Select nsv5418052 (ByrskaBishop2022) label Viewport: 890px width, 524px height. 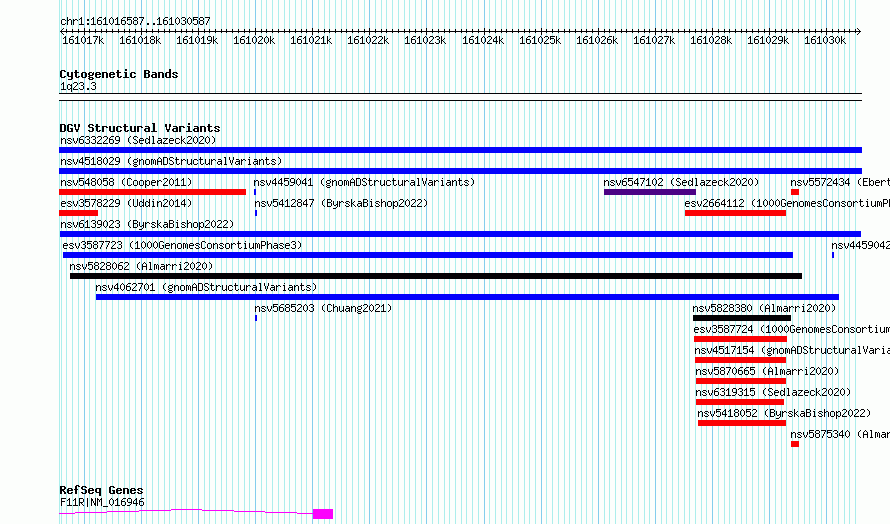784,413
